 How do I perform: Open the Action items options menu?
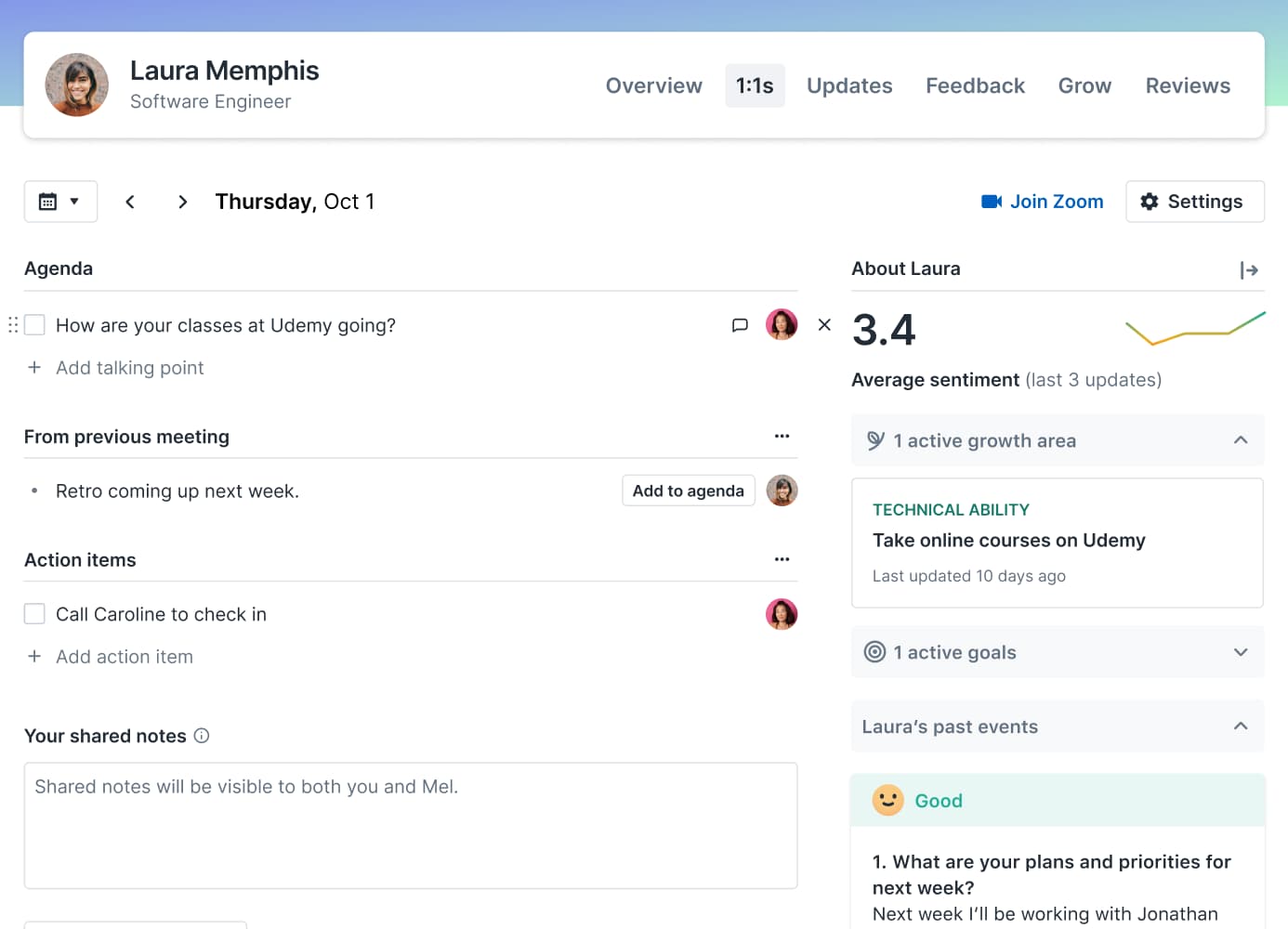coord(782,558)
